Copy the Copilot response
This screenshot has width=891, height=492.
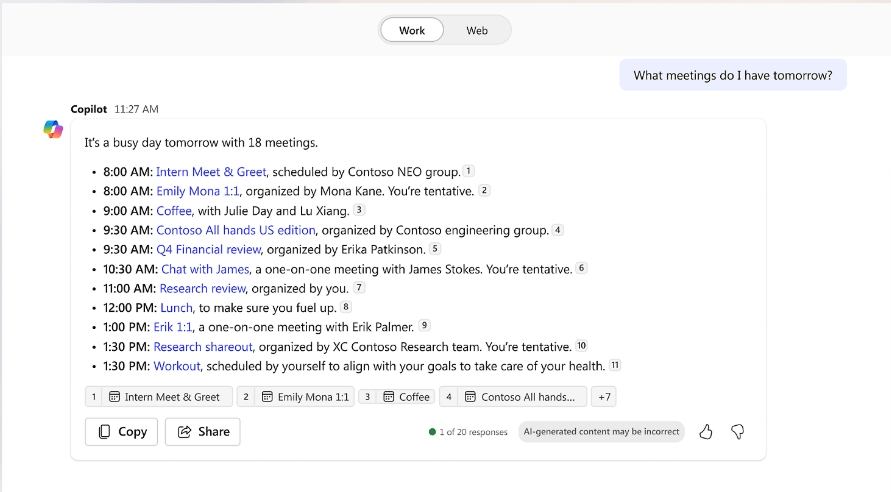pos(121,432)
